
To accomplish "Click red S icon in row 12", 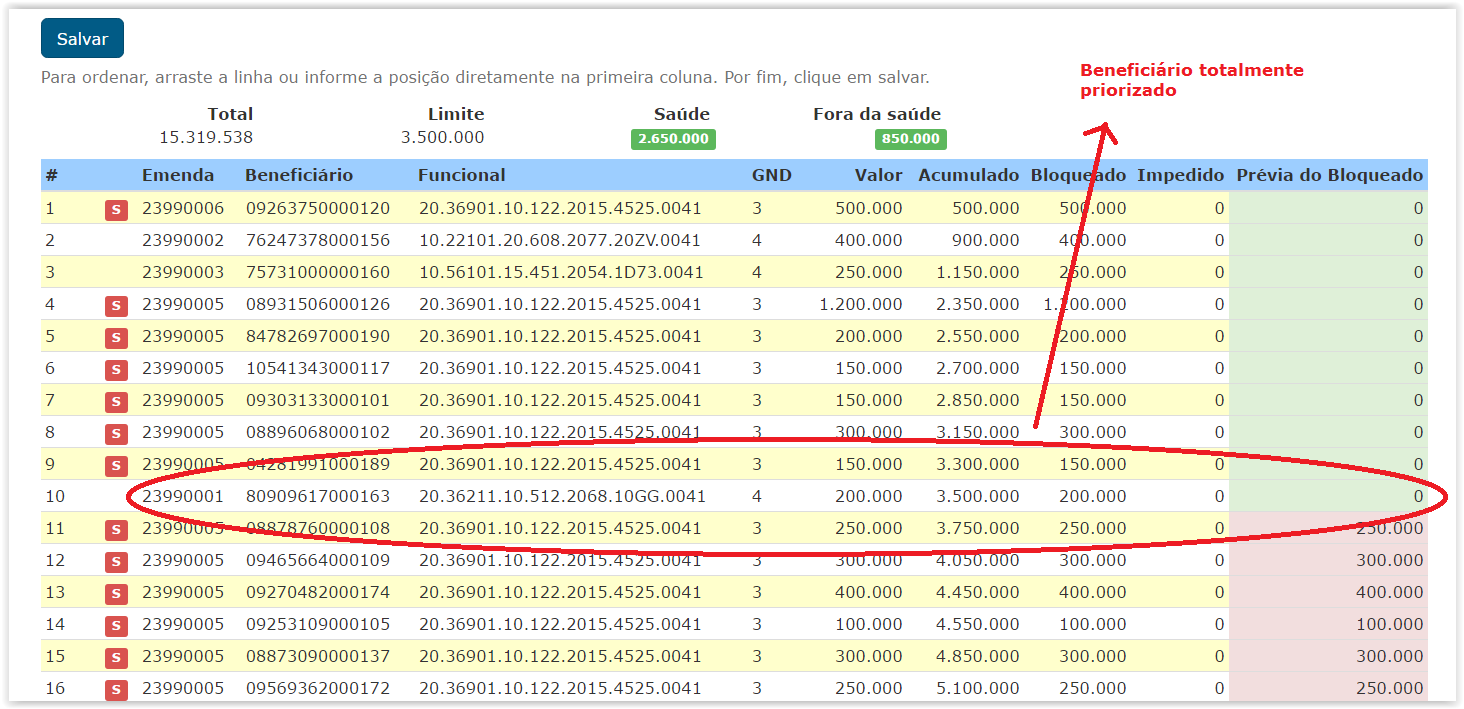I will tap(116, 561).
